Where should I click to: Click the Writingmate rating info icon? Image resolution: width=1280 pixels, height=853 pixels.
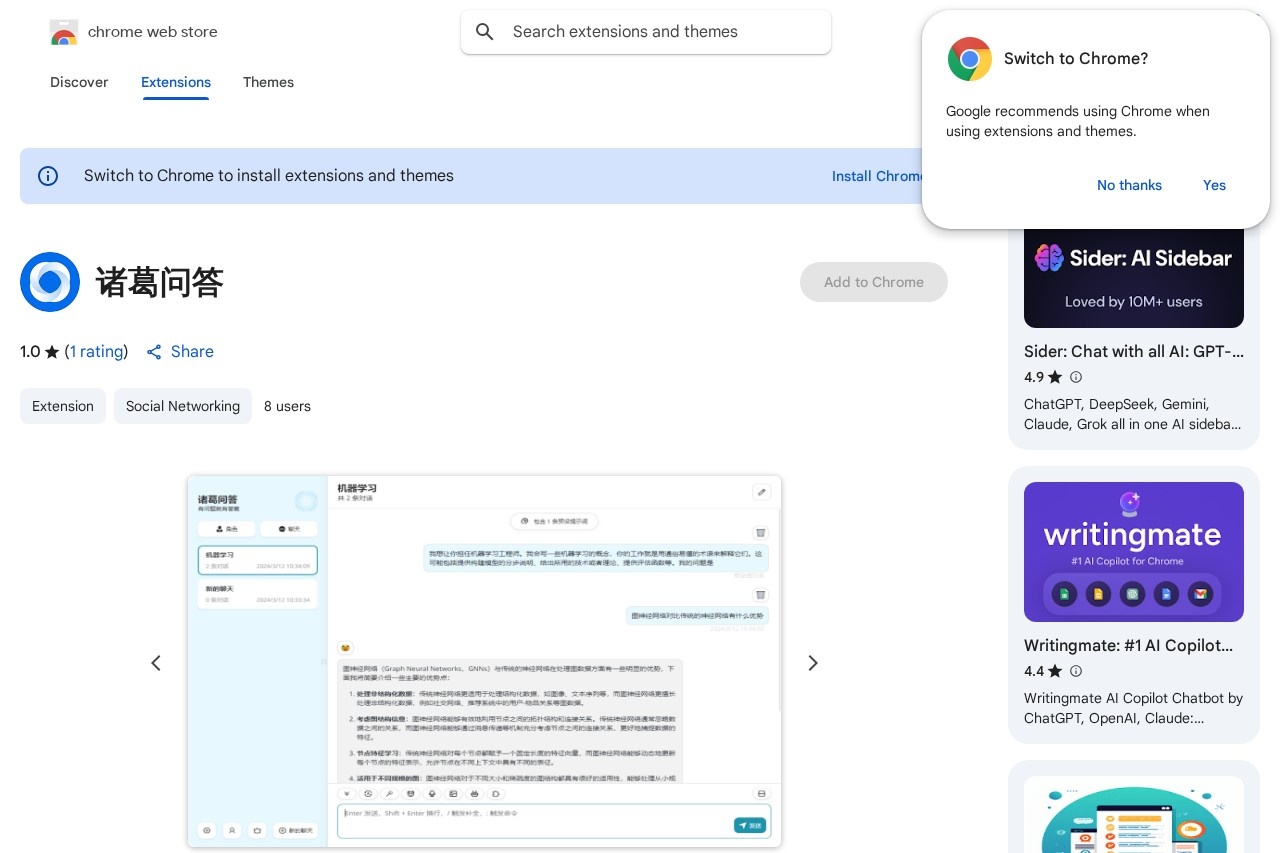(1076, 671)
